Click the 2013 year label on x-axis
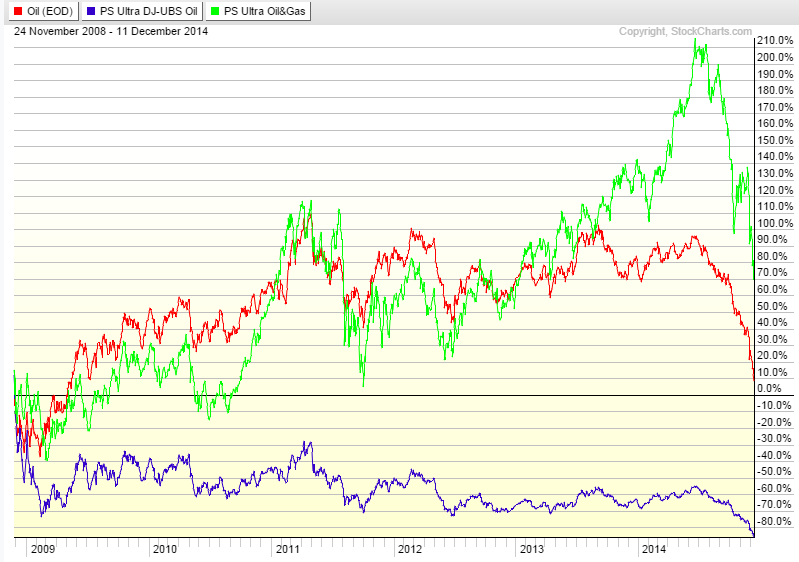 (532, 549)
